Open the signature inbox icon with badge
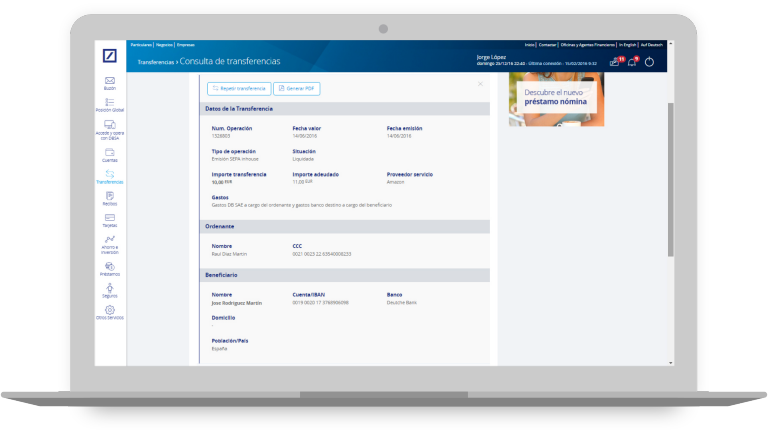 coord(615,62)
